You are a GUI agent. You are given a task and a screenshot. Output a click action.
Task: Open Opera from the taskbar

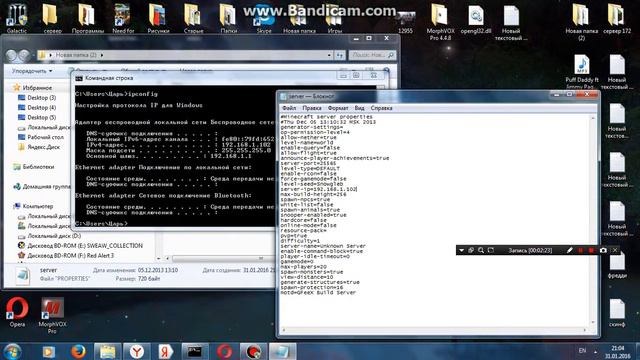click(224, 351)
